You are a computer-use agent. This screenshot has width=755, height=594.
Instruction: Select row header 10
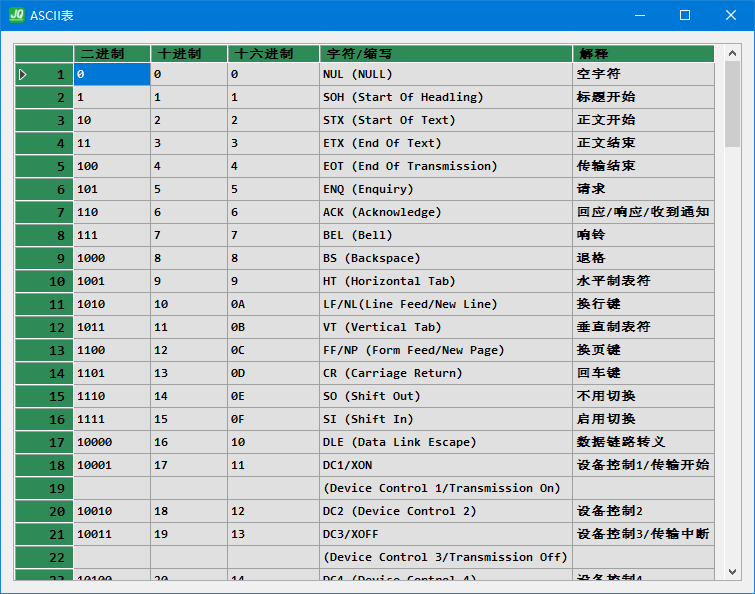tap(44, 281)
